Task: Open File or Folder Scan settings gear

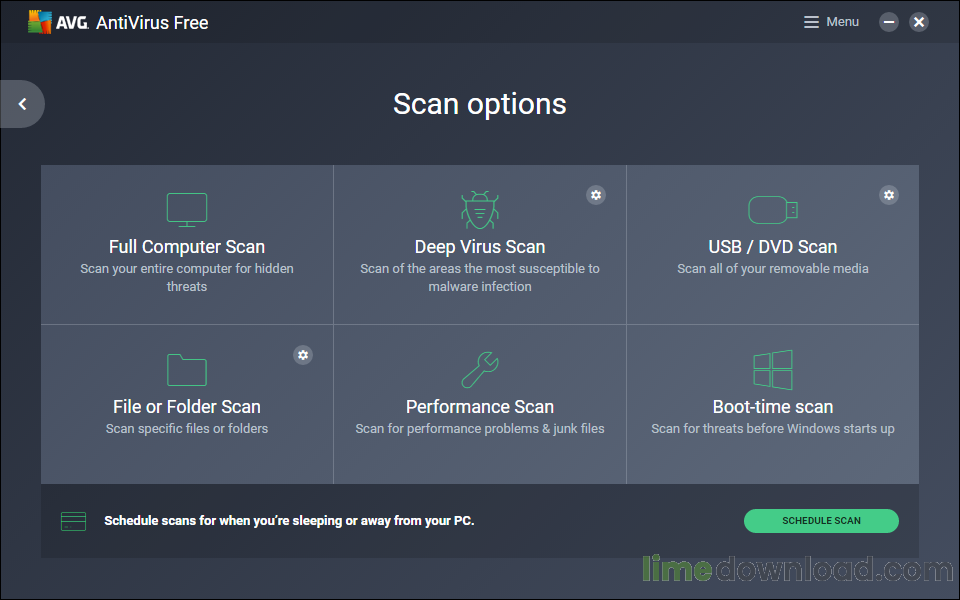Action: tap(303, 355)
